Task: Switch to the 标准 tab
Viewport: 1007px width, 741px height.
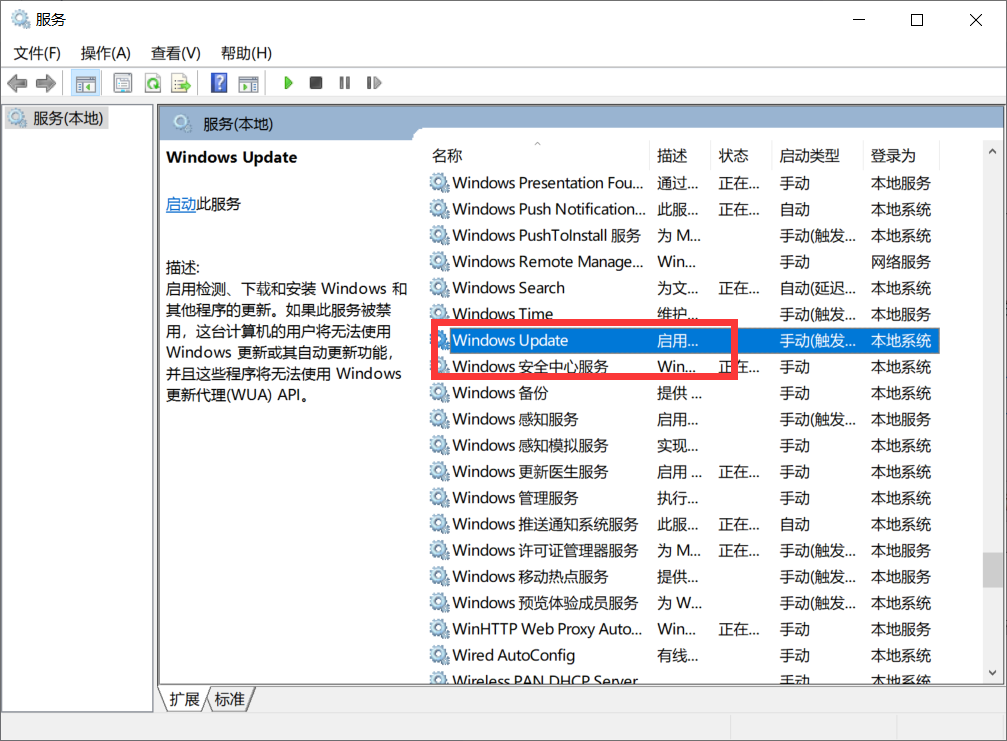Action: [x=230, y=699]
